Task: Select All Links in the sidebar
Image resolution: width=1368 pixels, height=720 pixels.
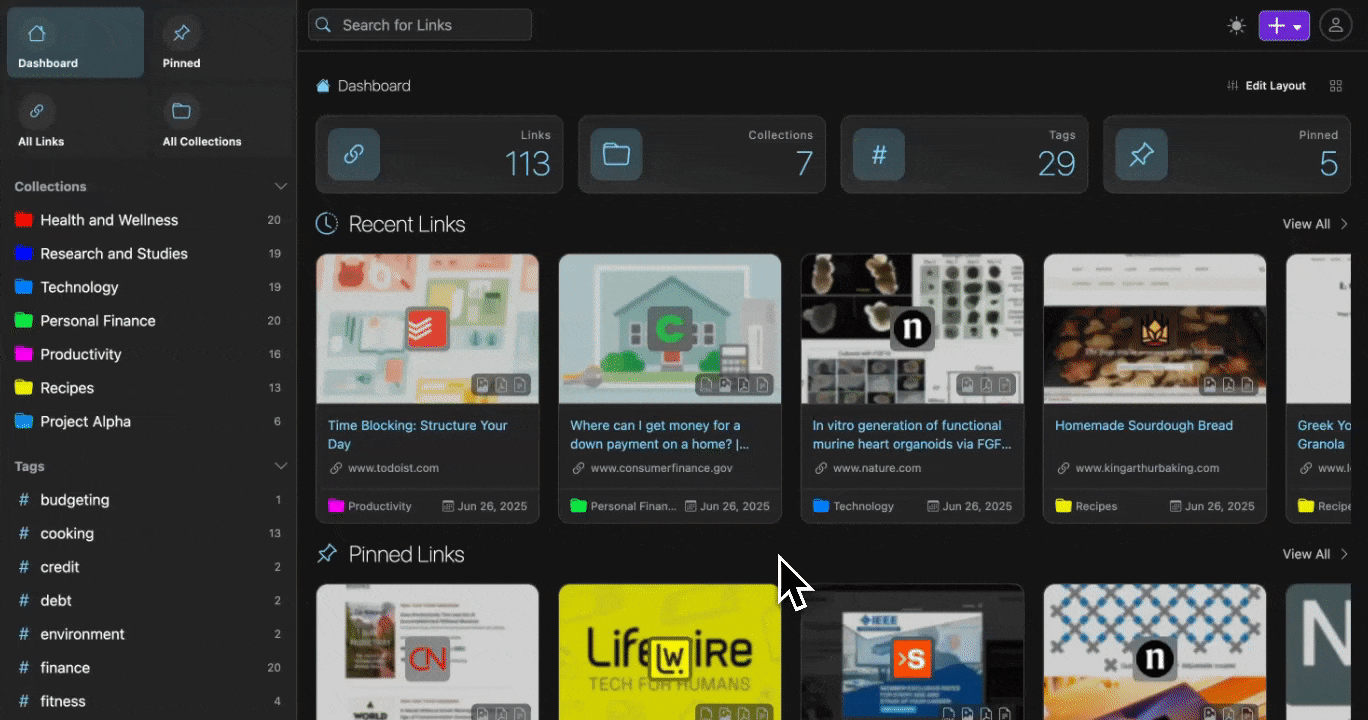Action: point(40,120)
